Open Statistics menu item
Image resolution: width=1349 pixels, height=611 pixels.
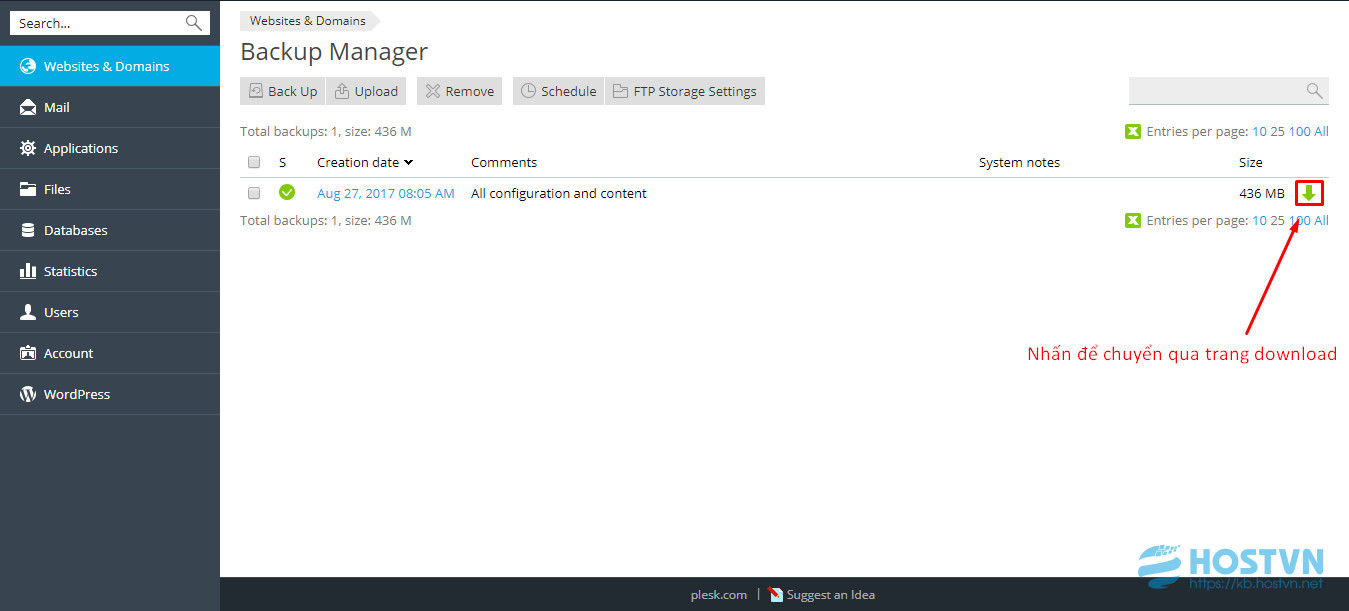(110, 271)
